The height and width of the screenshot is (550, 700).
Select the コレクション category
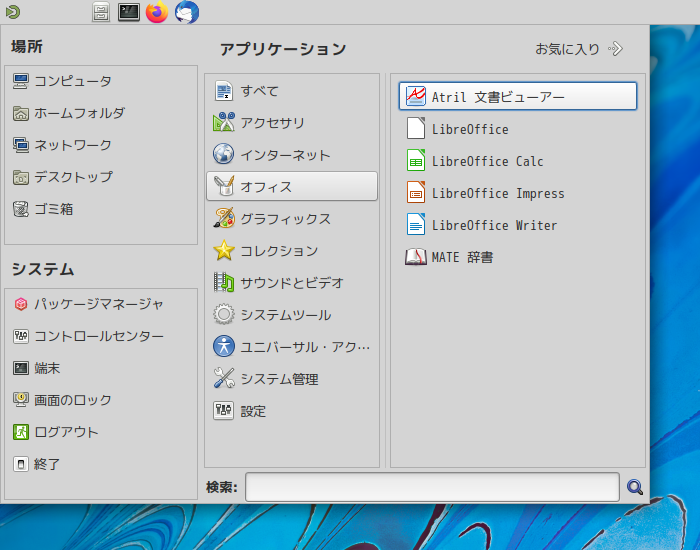tap(292, 250)
